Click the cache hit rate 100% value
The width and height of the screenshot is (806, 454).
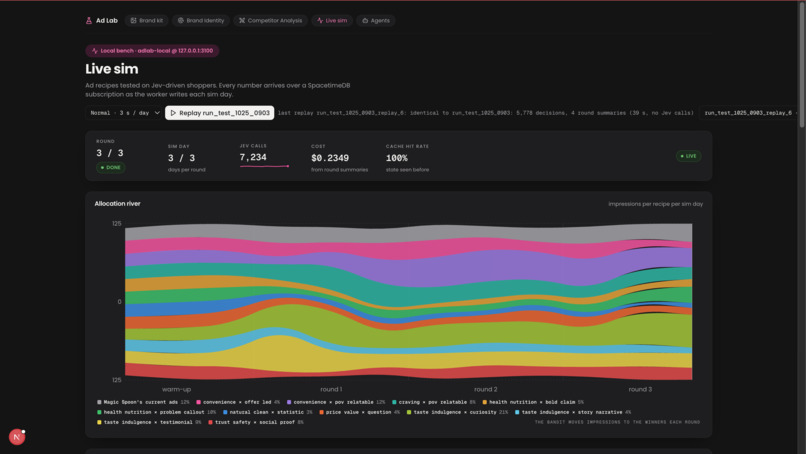tap(397, 158)
